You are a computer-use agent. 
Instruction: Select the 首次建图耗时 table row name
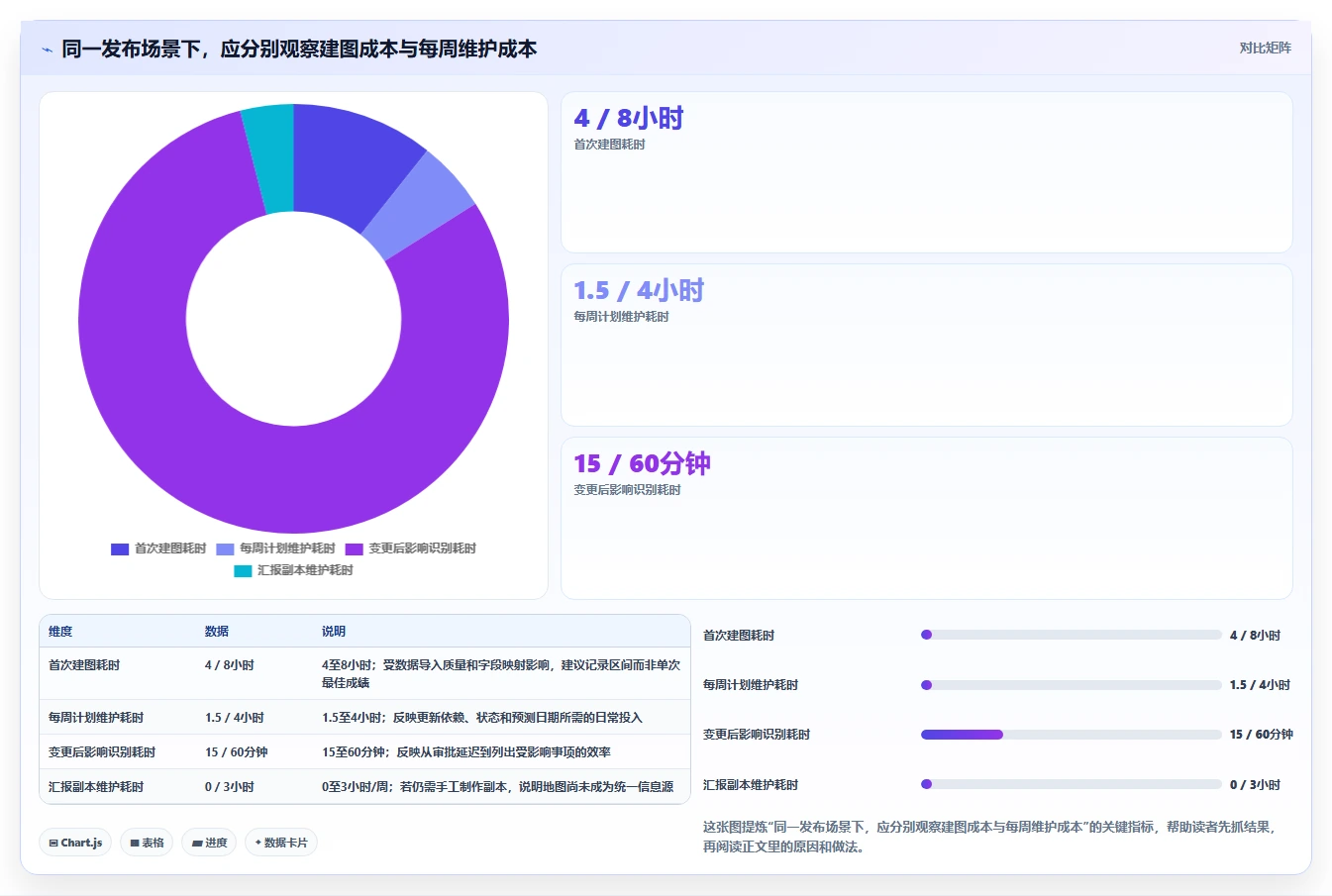pyautogui.click(x=84, y=665)
